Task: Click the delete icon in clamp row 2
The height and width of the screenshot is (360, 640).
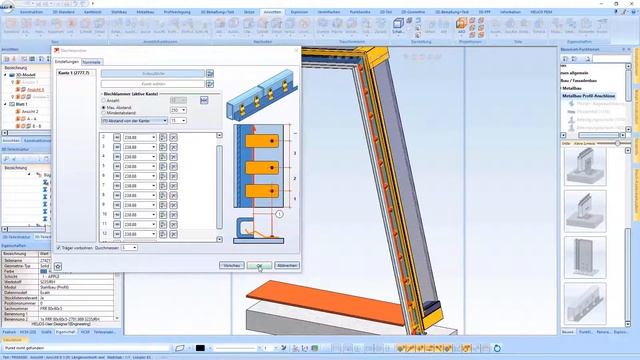Action: [x=173, y=137]
